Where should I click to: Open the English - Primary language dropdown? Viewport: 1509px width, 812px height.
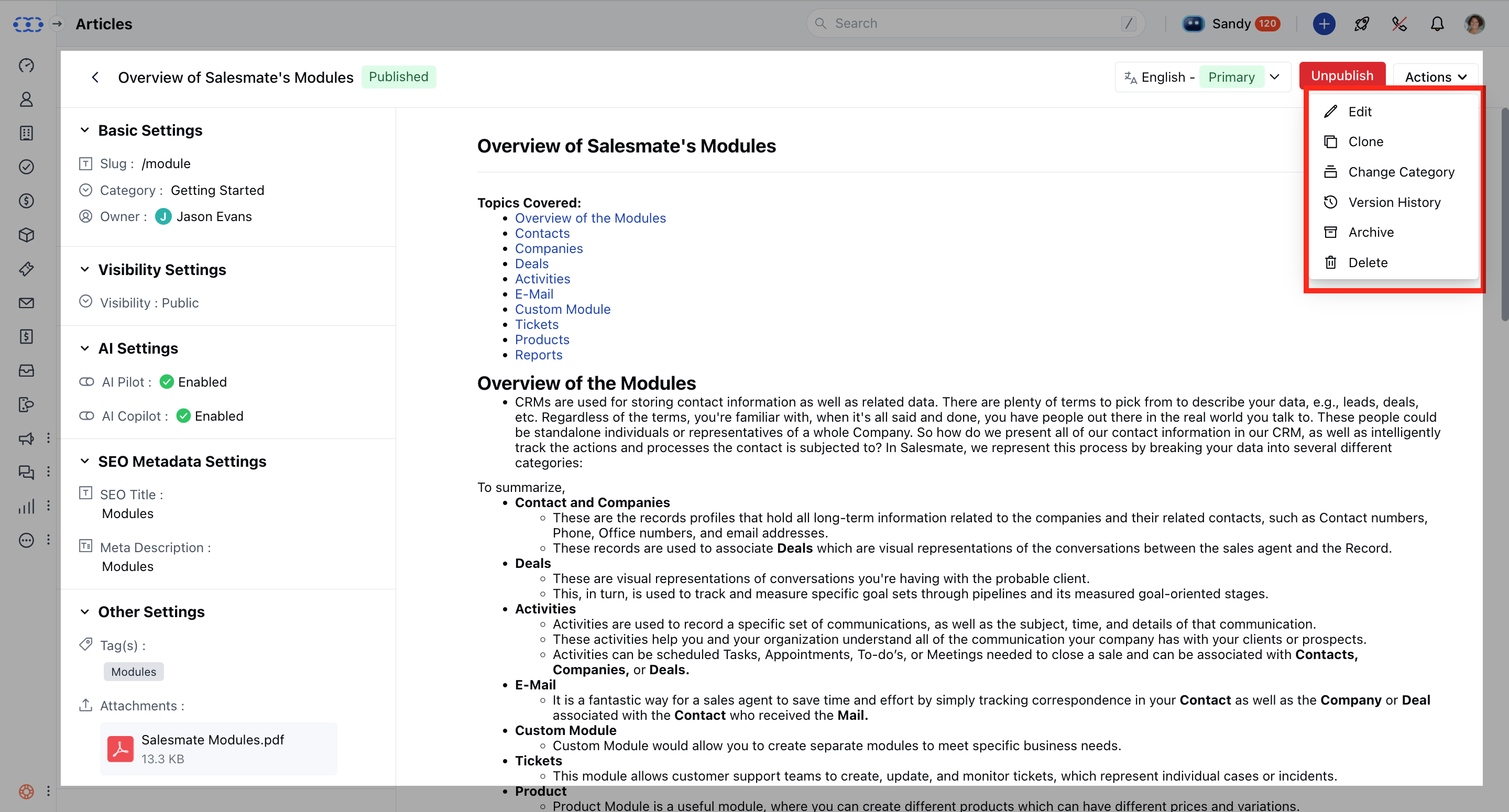(x=1202, y=78)
